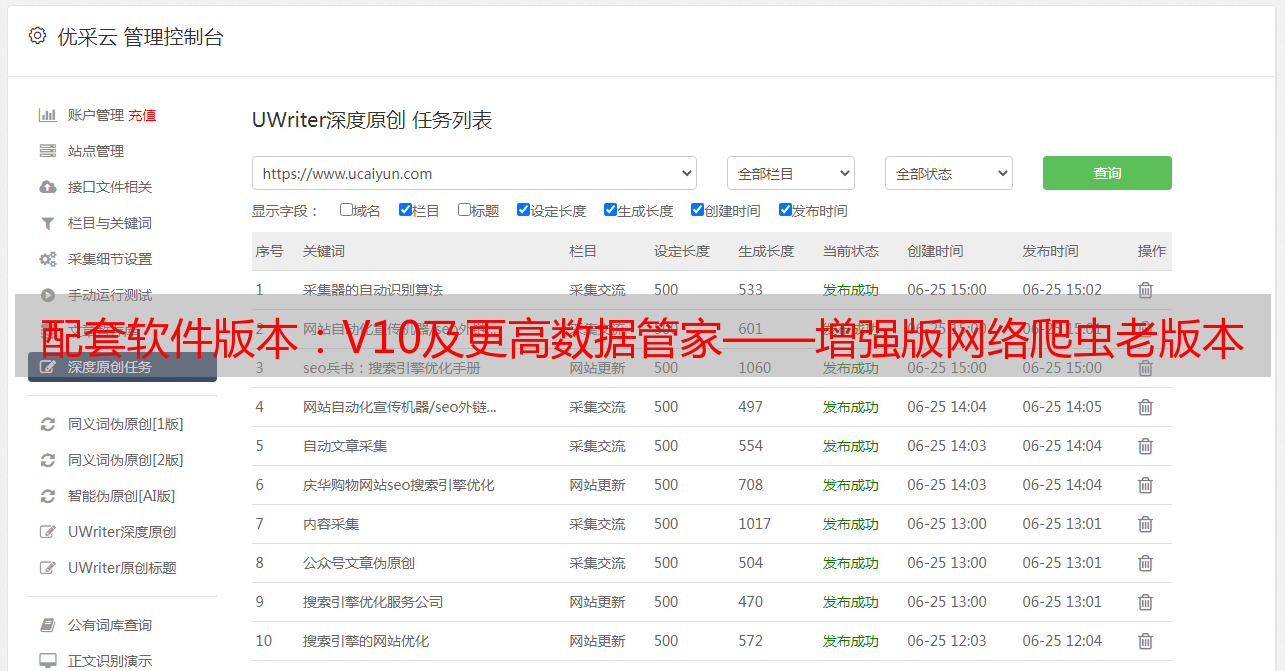The image size is (1285, 671).
Task: Click keyword 搜索引擎的网站优化
Action: [366, 641]
